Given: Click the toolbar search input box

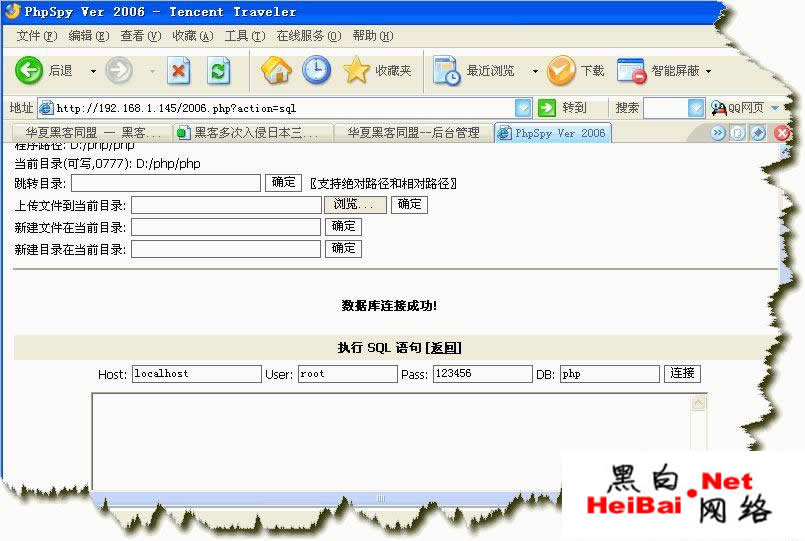Looking at the screenshot, I should coord(666,108).
